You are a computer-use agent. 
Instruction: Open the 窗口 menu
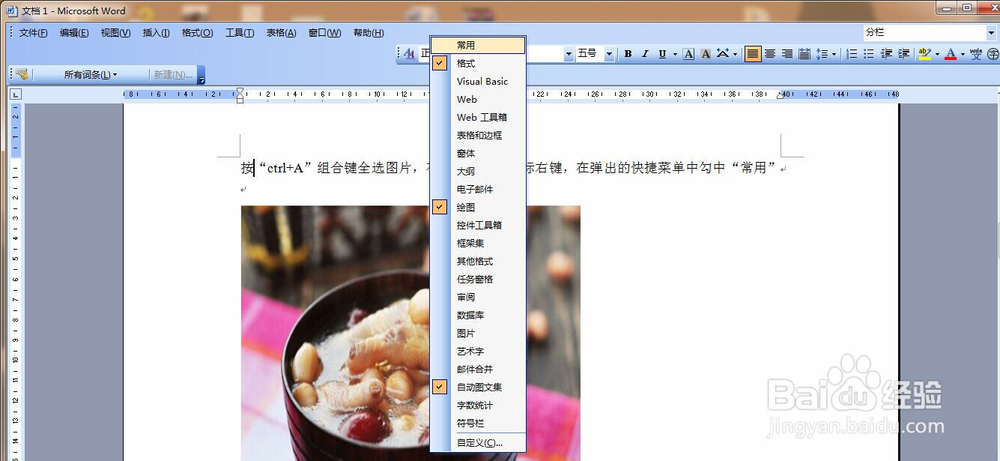tap(325, 33)
